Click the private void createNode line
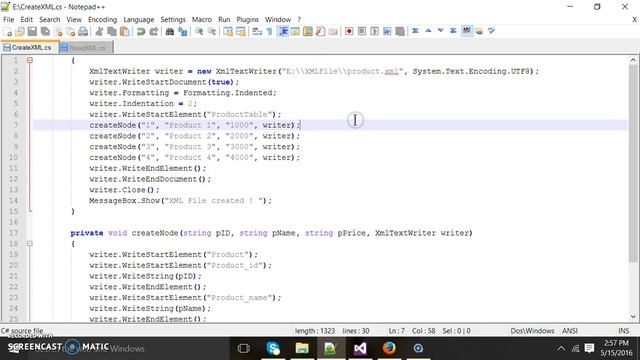 tap(271, 233)
